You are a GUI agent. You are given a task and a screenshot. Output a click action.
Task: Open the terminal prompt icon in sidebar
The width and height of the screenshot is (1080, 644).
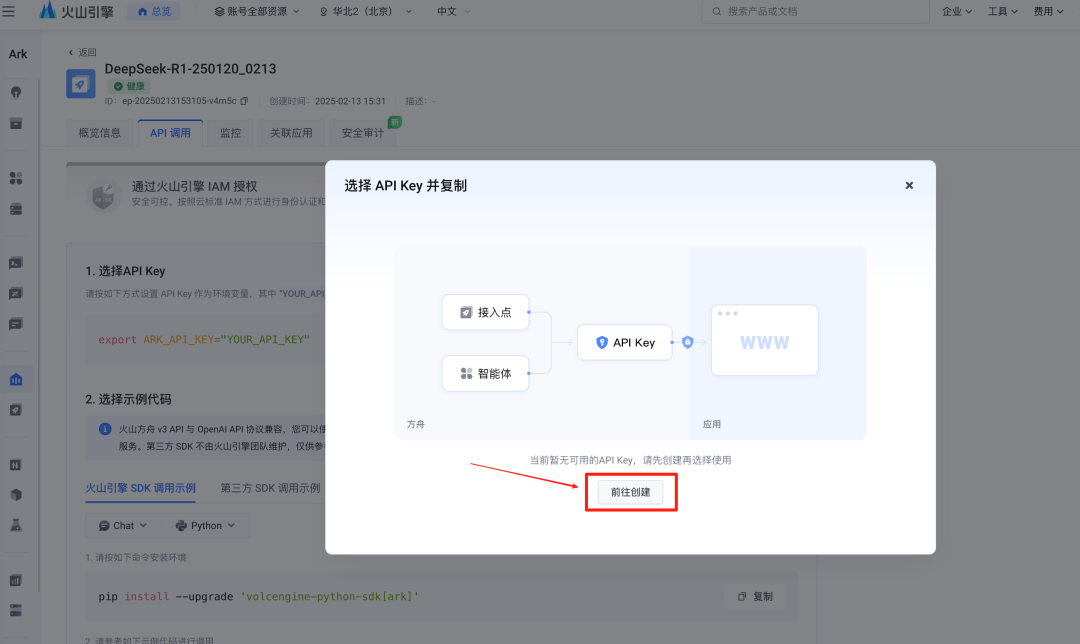[x=16, y=263]
